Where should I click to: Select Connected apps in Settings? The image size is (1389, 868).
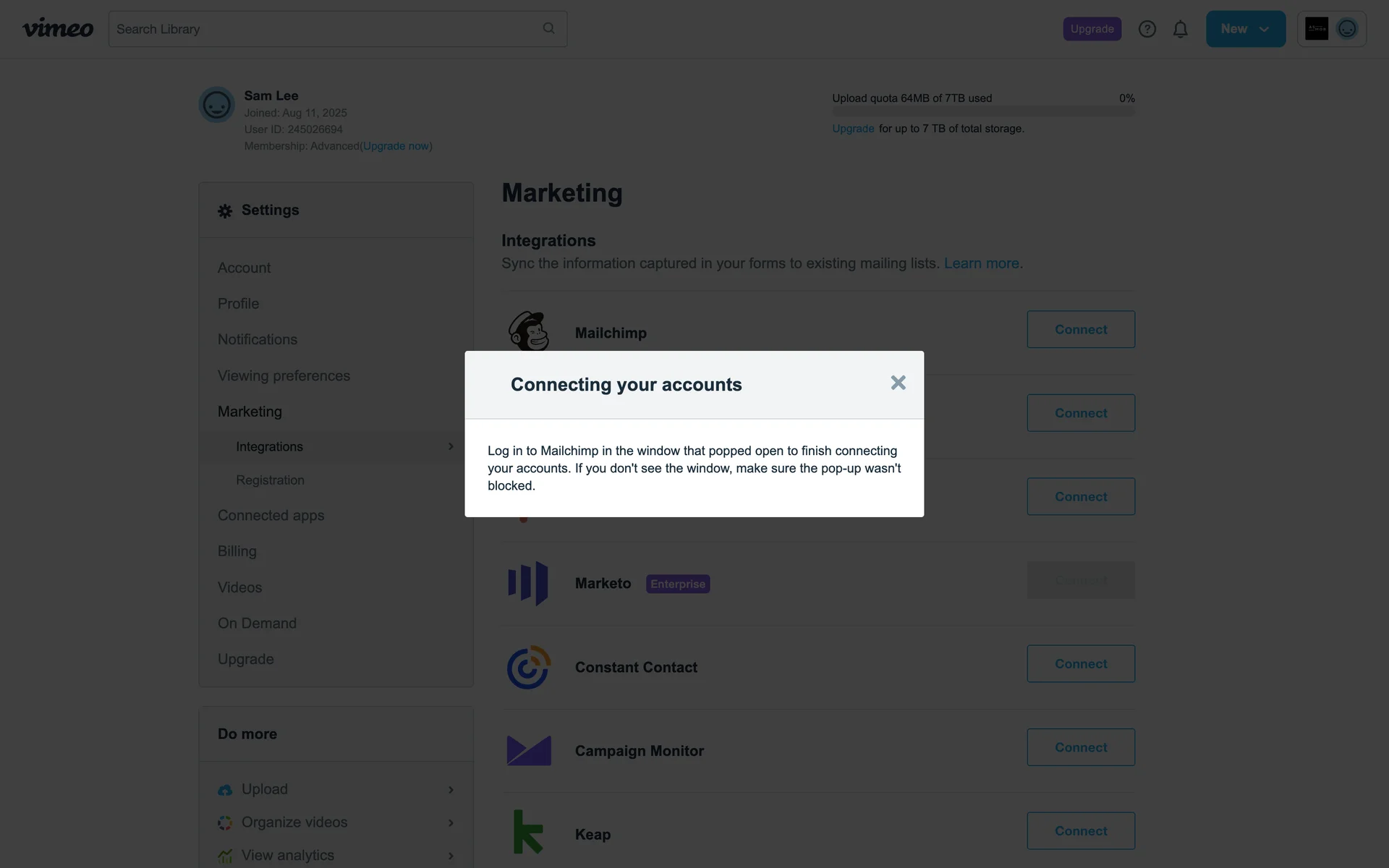pyautogui.click(x=271, y=516)
